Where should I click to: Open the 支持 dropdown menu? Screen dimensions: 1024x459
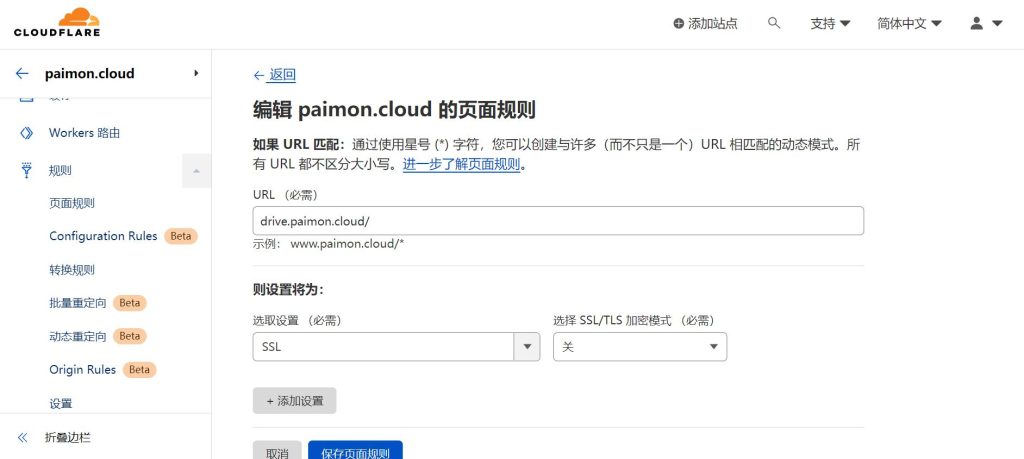830,24
